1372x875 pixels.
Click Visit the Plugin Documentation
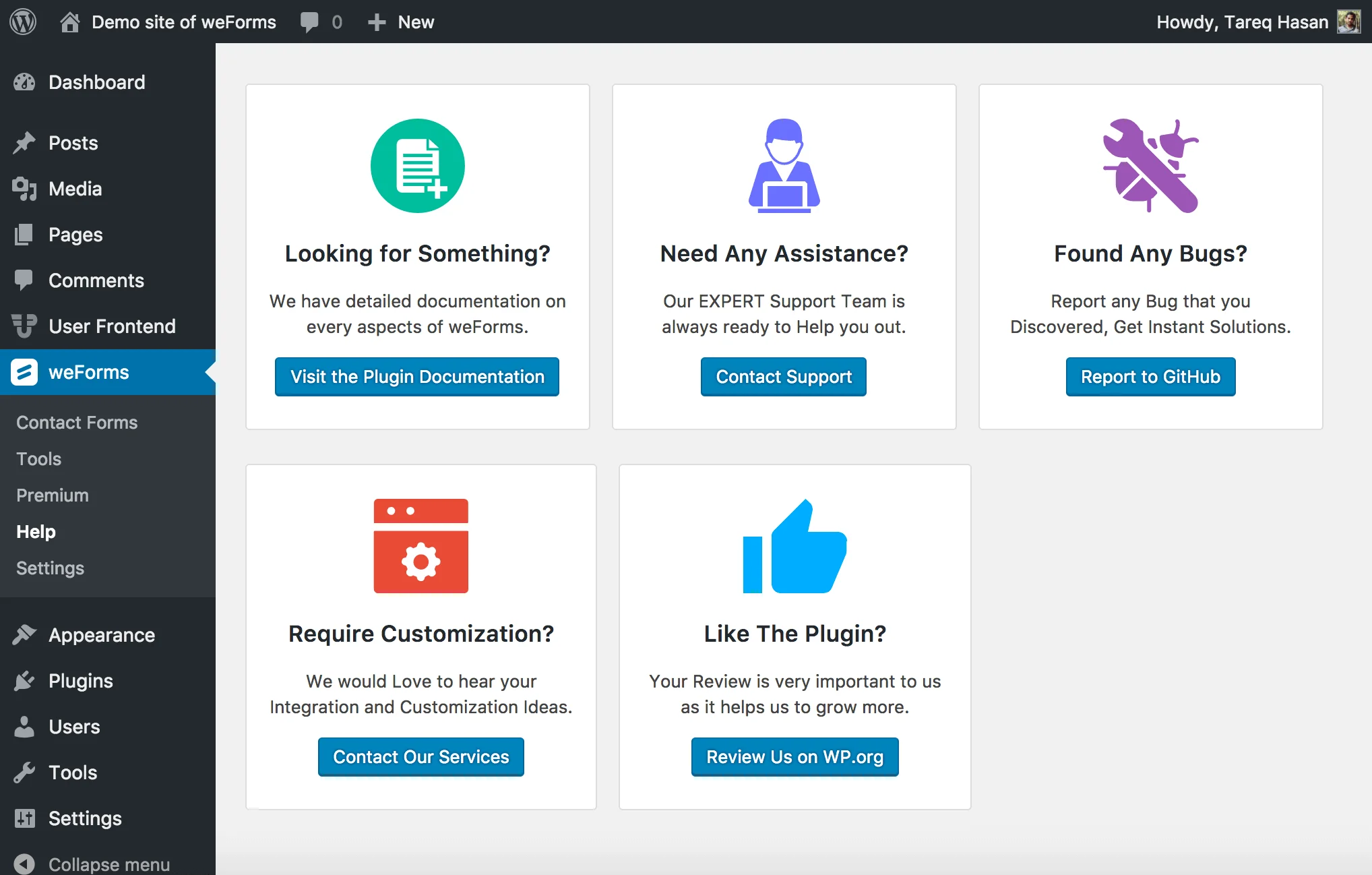416,377
